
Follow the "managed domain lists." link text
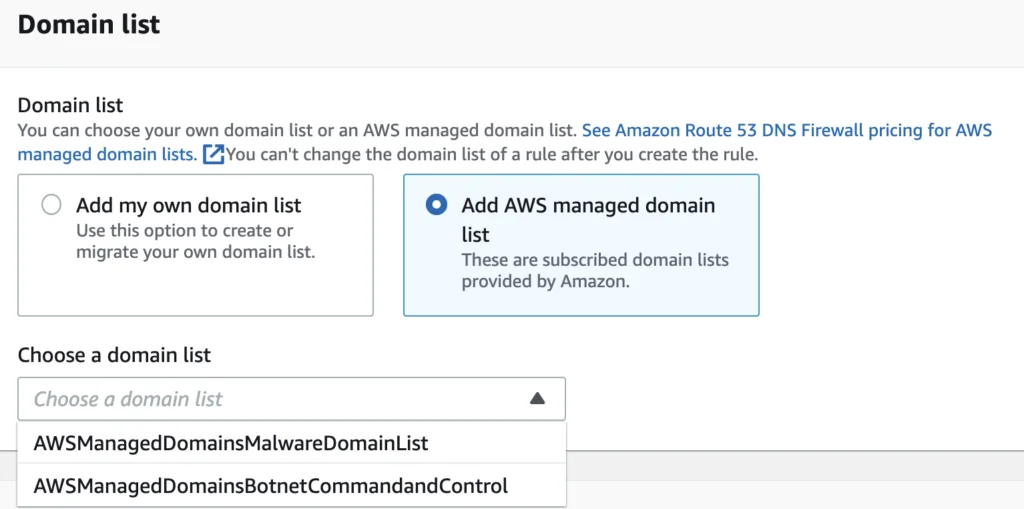click(107, 156)
